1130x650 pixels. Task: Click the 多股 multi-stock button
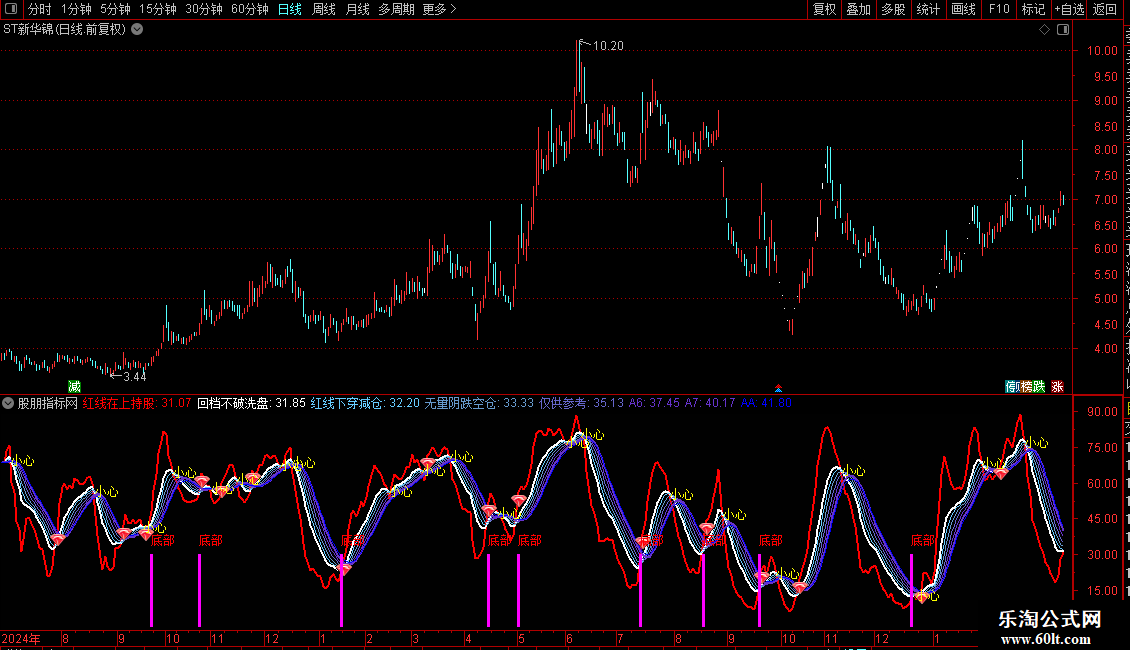click(893, 9)
